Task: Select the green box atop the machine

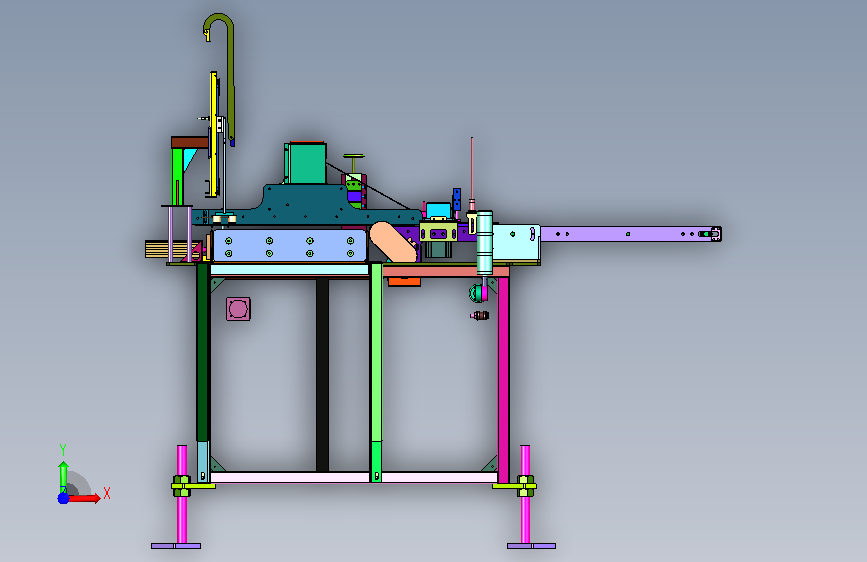Action: click(x=306, y=163)
